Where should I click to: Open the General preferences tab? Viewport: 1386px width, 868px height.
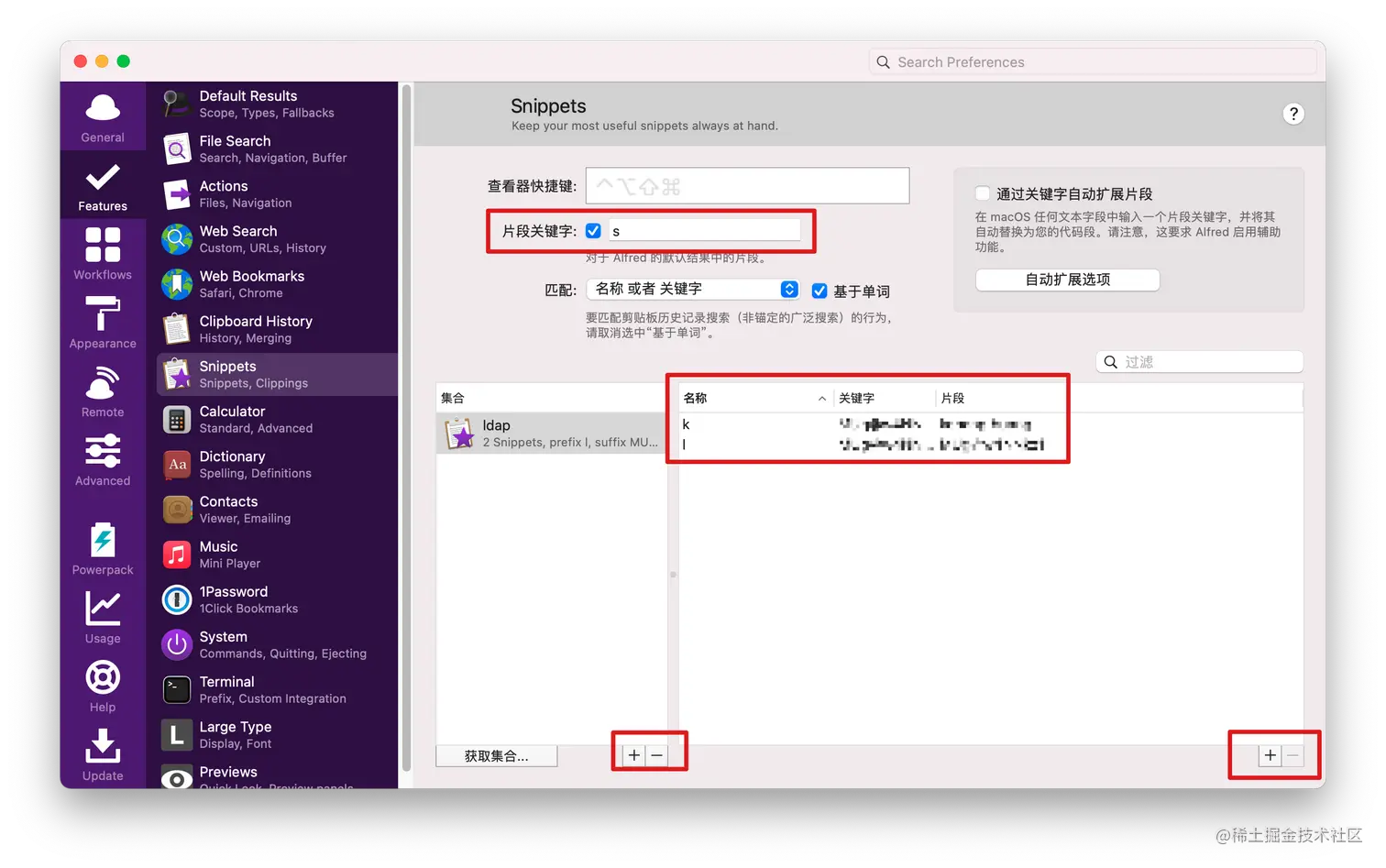click(103, 117)
